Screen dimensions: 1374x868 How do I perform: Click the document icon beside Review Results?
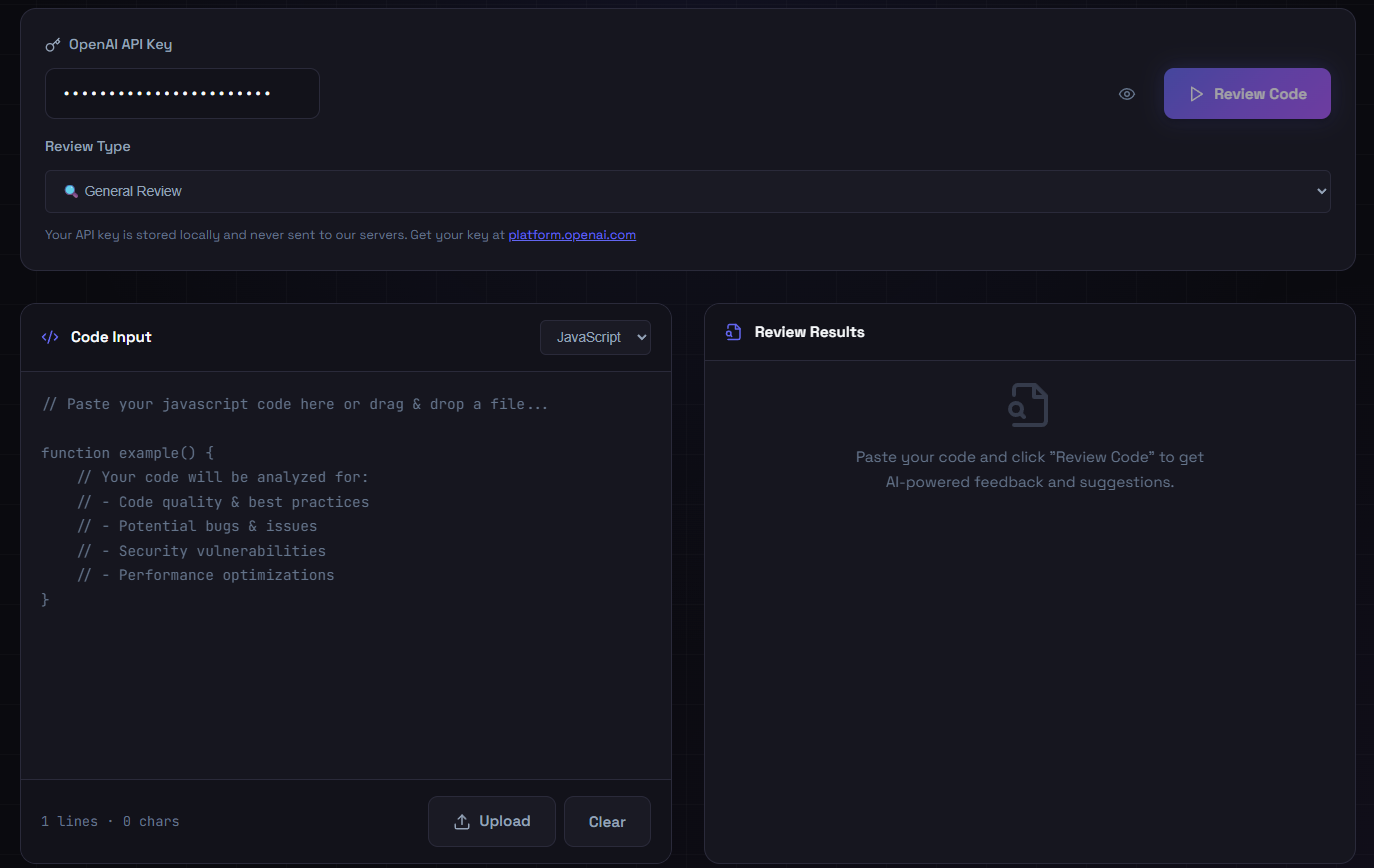coord(733,331)
